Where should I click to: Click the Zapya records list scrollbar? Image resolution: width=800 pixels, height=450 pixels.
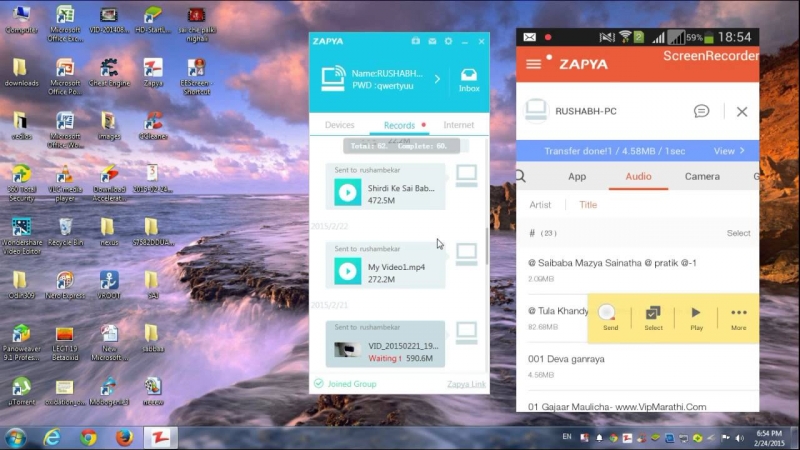(x=487, y=246)
